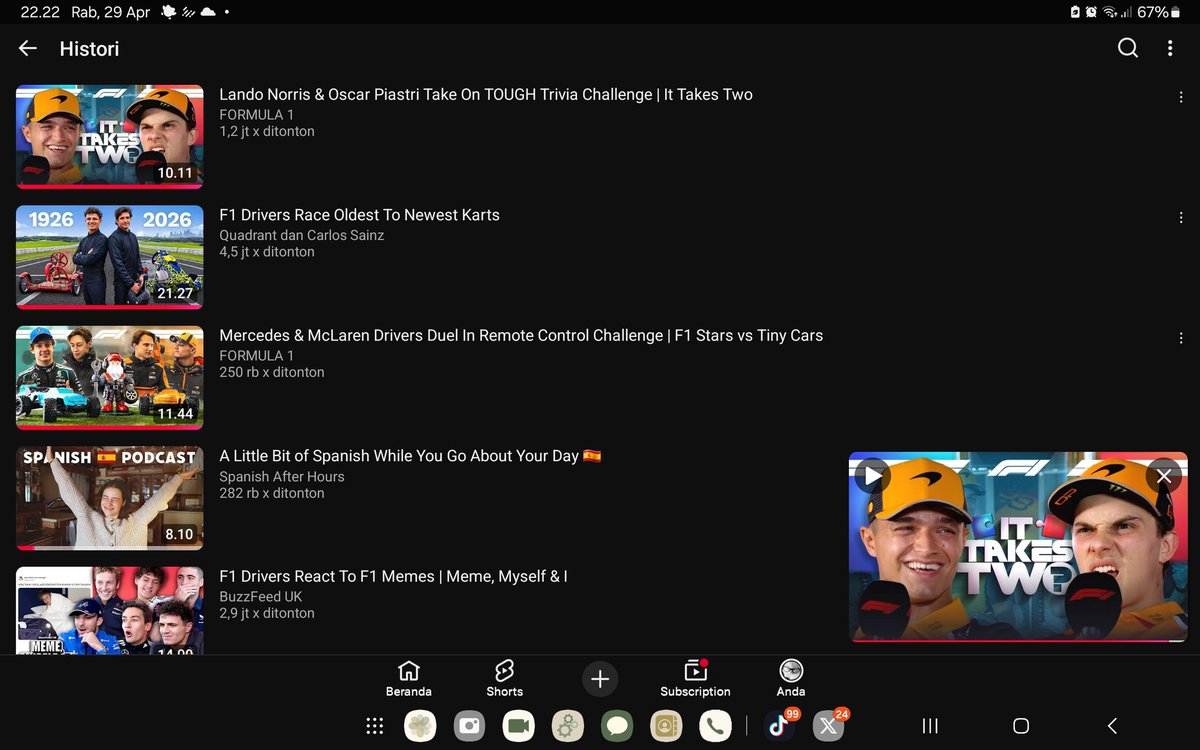Go back using the arrow beside Histori

(x=27, y=48)
